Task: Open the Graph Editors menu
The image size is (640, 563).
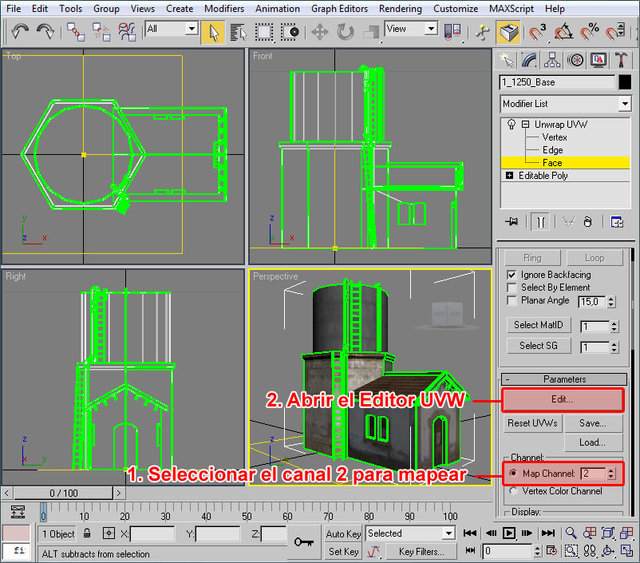Action: point(339,8)
